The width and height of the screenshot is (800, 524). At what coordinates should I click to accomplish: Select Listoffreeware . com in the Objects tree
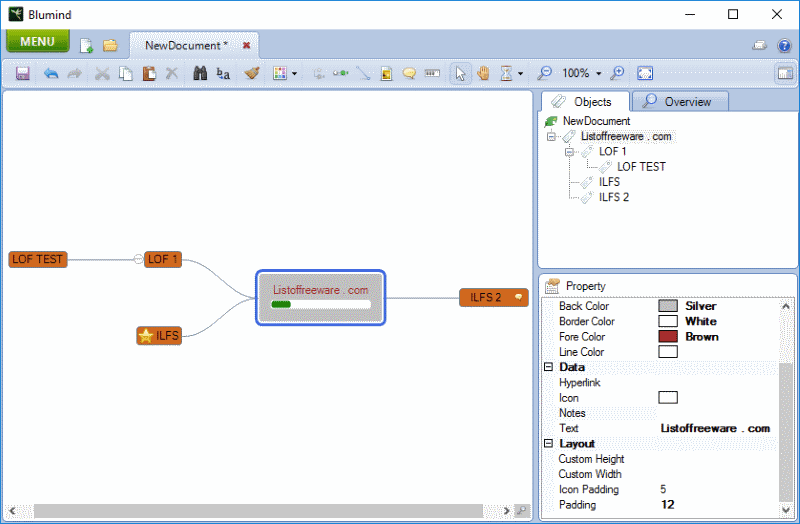pos(626,136)
